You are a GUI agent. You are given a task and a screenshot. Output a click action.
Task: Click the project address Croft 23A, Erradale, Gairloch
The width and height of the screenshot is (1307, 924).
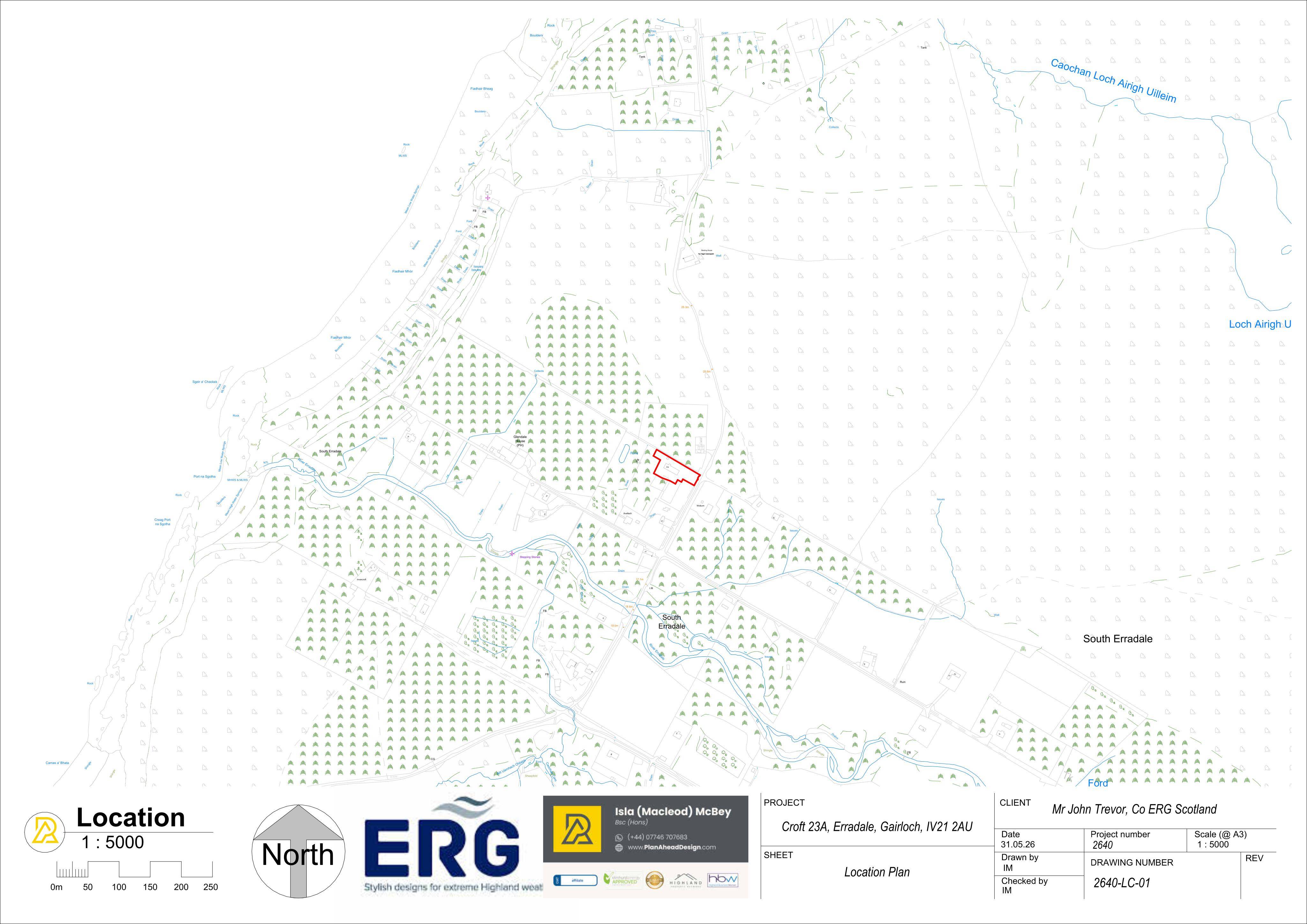pos(877,827)
